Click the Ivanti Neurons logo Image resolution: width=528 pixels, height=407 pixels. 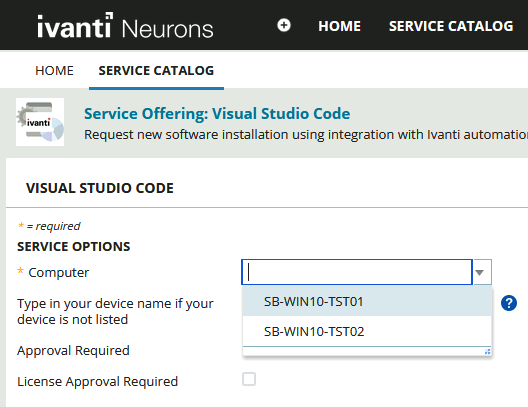click(x=125, y=26)
